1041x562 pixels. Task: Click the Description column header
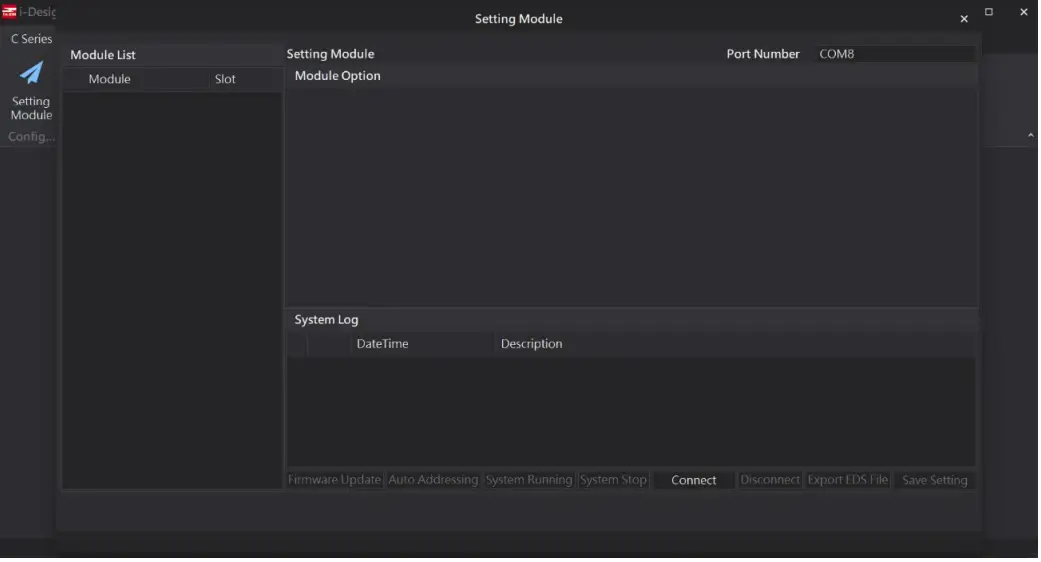531,344
